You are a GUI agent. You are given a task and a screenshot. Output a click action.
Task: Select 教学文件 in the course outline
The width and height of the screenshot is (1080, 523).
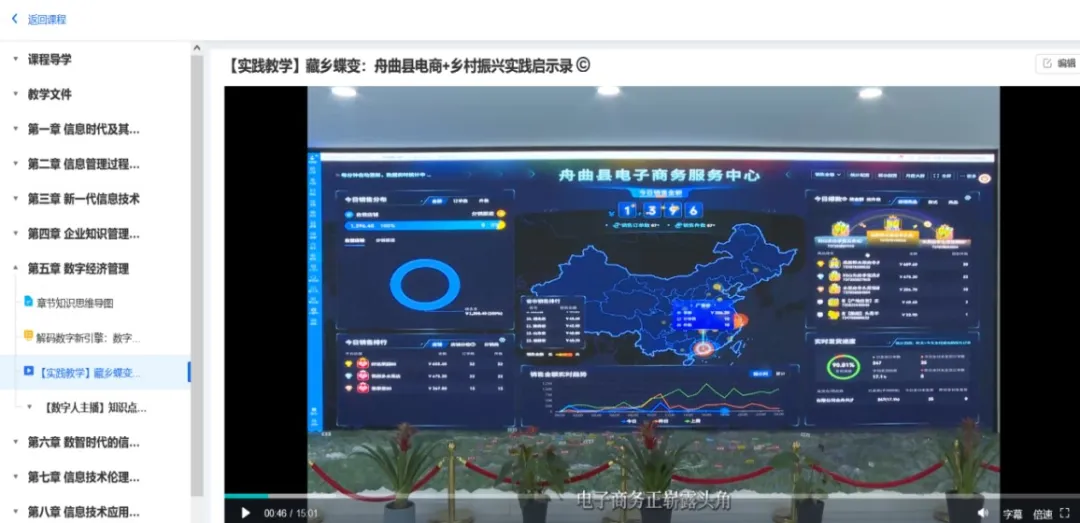click(50, 94)
